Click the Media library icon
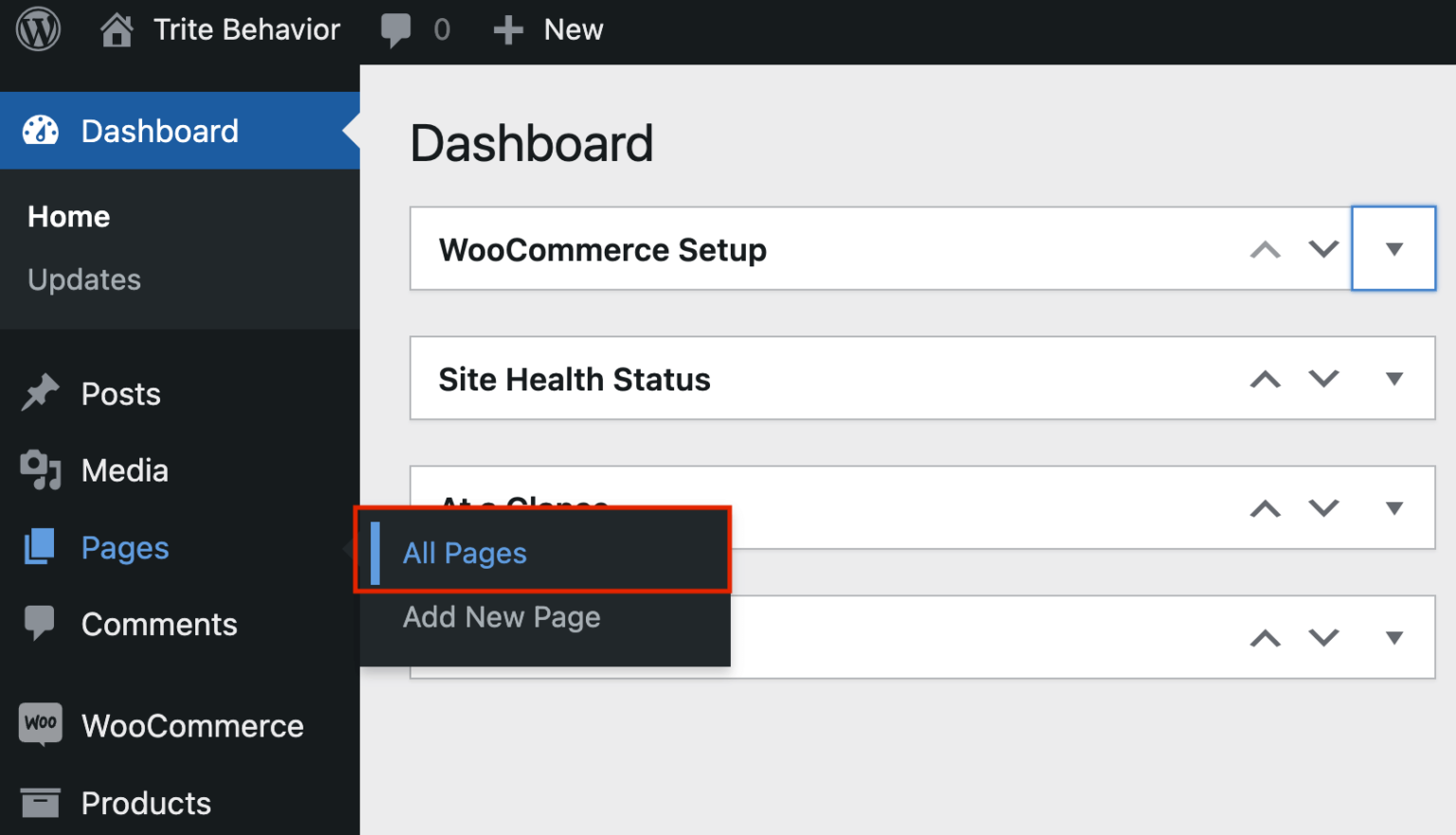 tap(40, 470)
